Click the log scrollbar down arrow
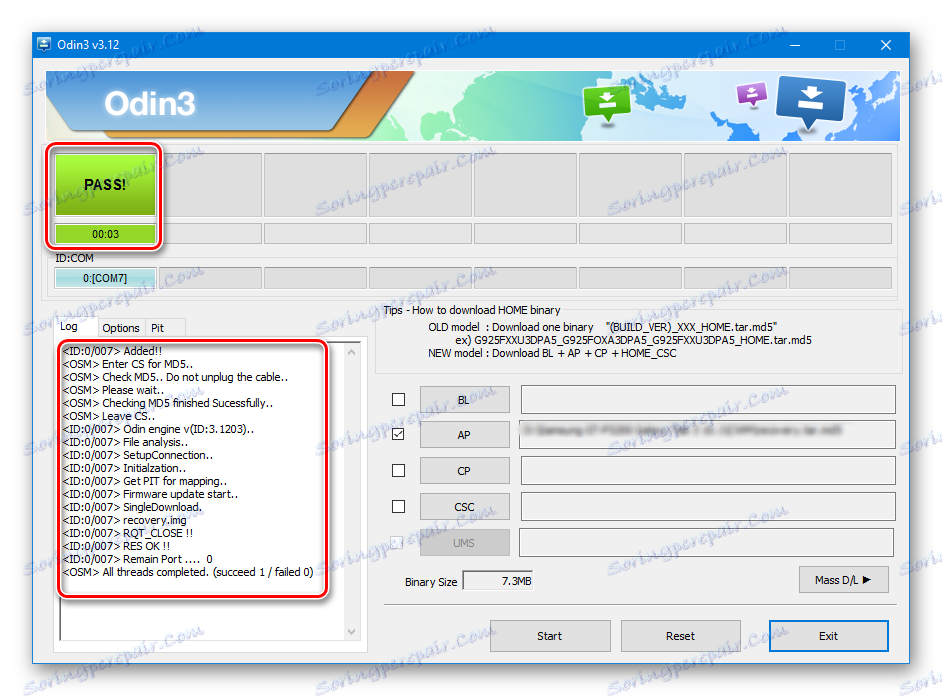The image size is (942, 696). point(351,632)
